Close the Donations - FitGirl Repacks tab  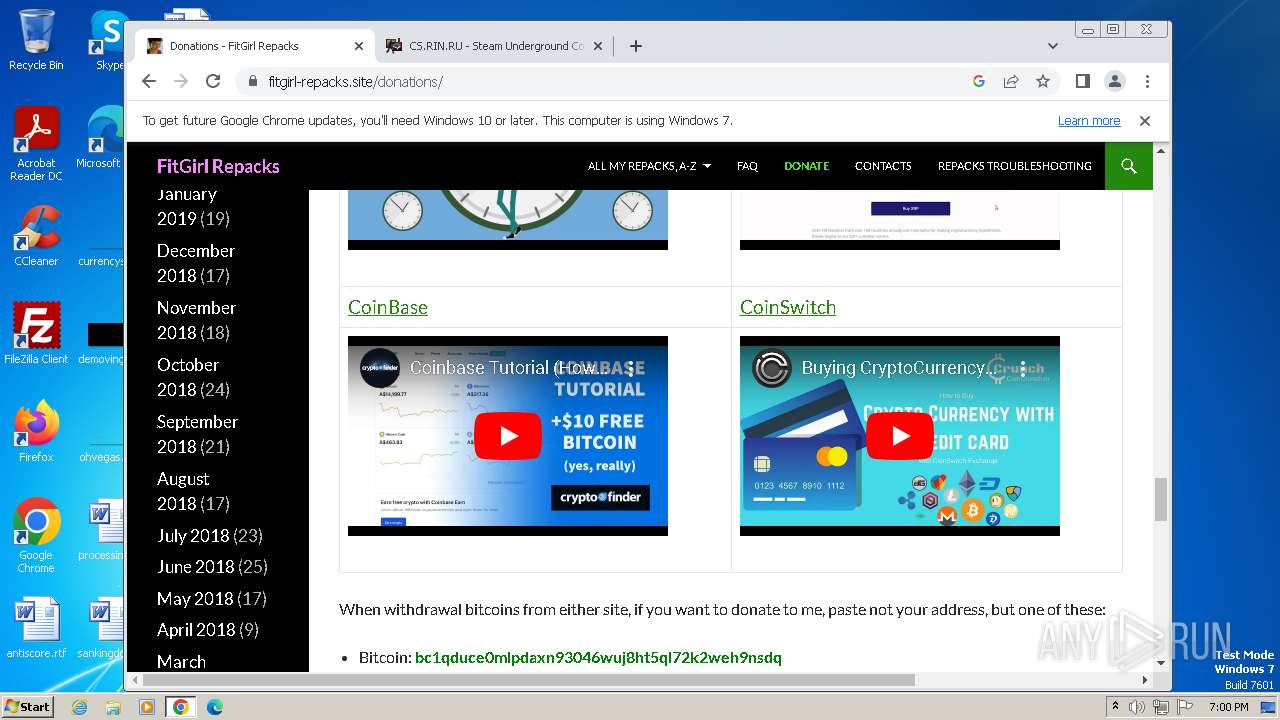[x=359, y=46]
